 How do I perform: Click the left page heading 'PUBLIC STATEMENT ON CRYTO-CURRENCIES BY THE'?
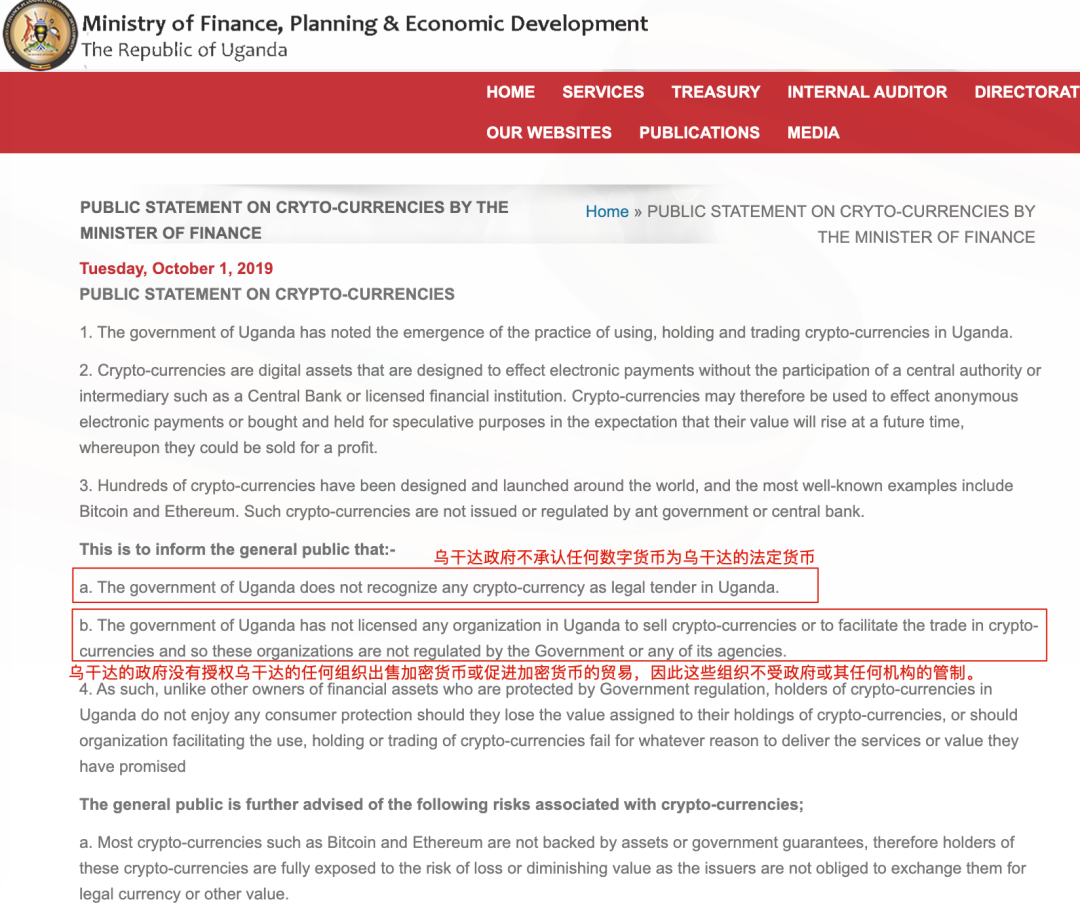[x=294, y=207]
